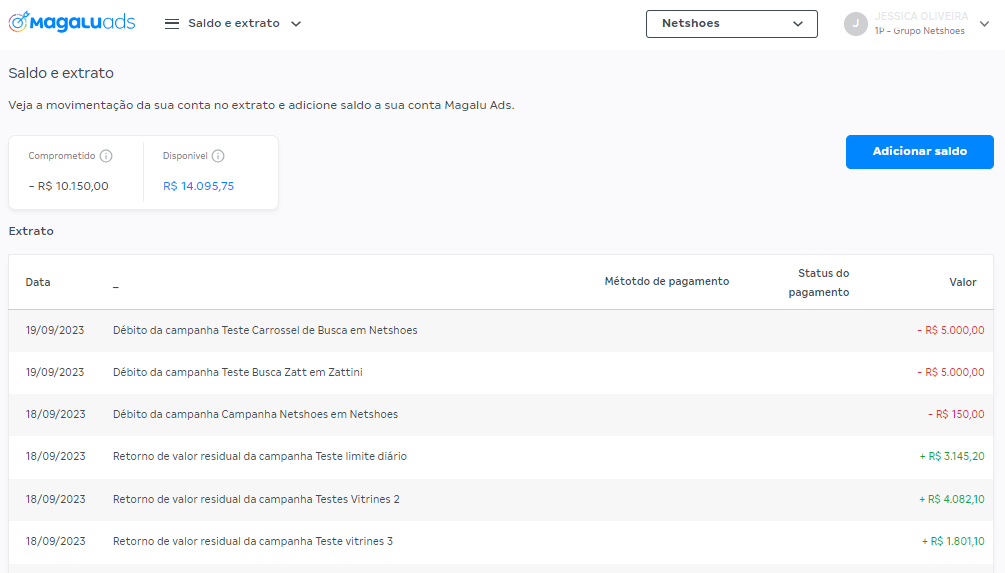Image resolution: width=1005 pixels, height=573 pixels.
Task: Select the Teste limite diário return row
Action: 501,456
